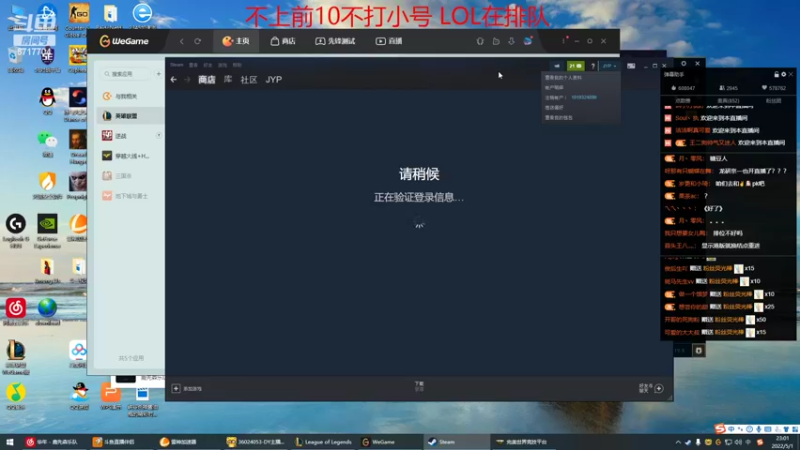Screen dimensions: 800x450
Task: Open Steam announcements megaphone icon
Action: click(557, 66)
